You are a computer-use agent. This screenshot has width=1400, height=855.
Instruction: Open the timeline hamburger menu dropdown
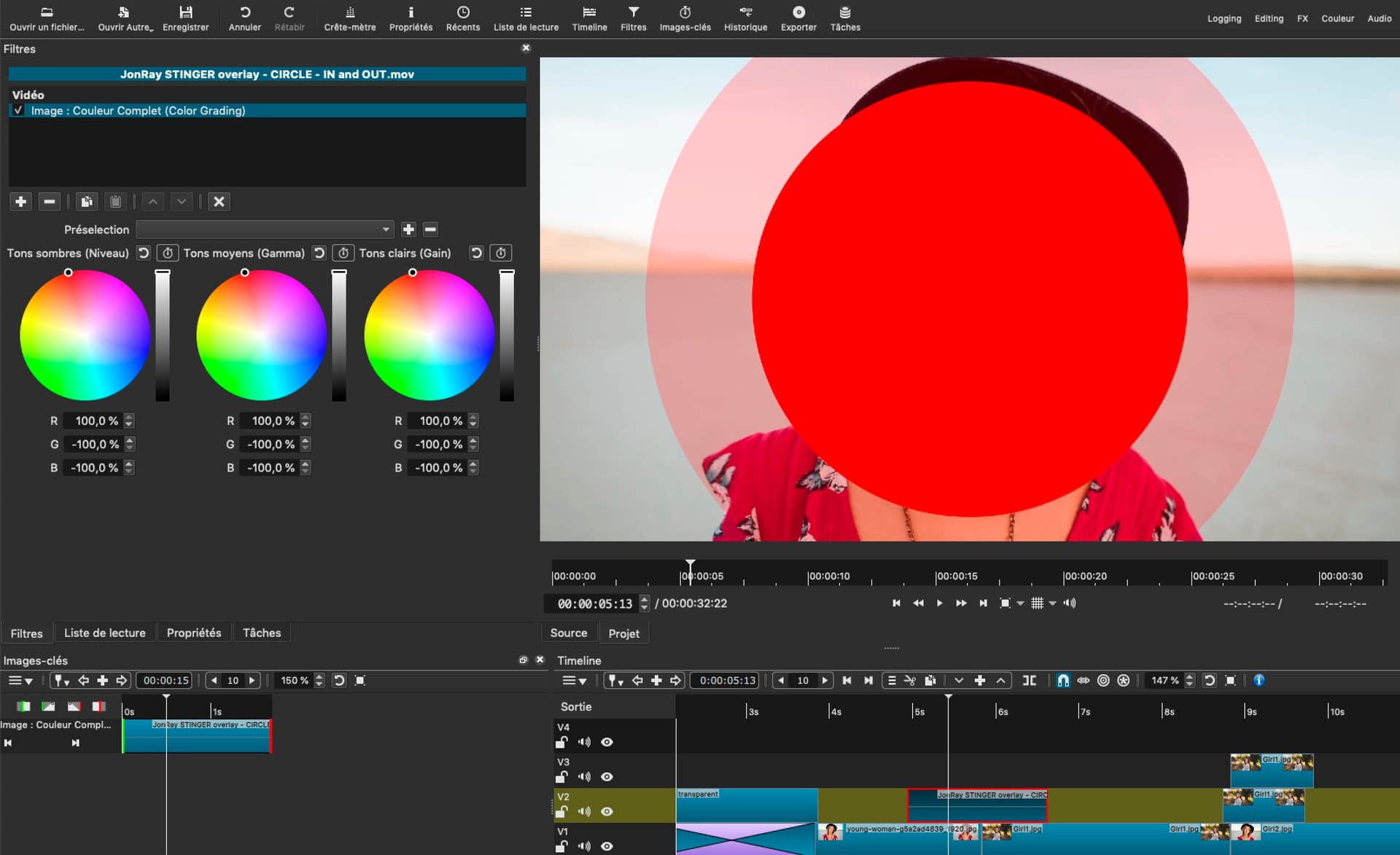click(575, 680)
